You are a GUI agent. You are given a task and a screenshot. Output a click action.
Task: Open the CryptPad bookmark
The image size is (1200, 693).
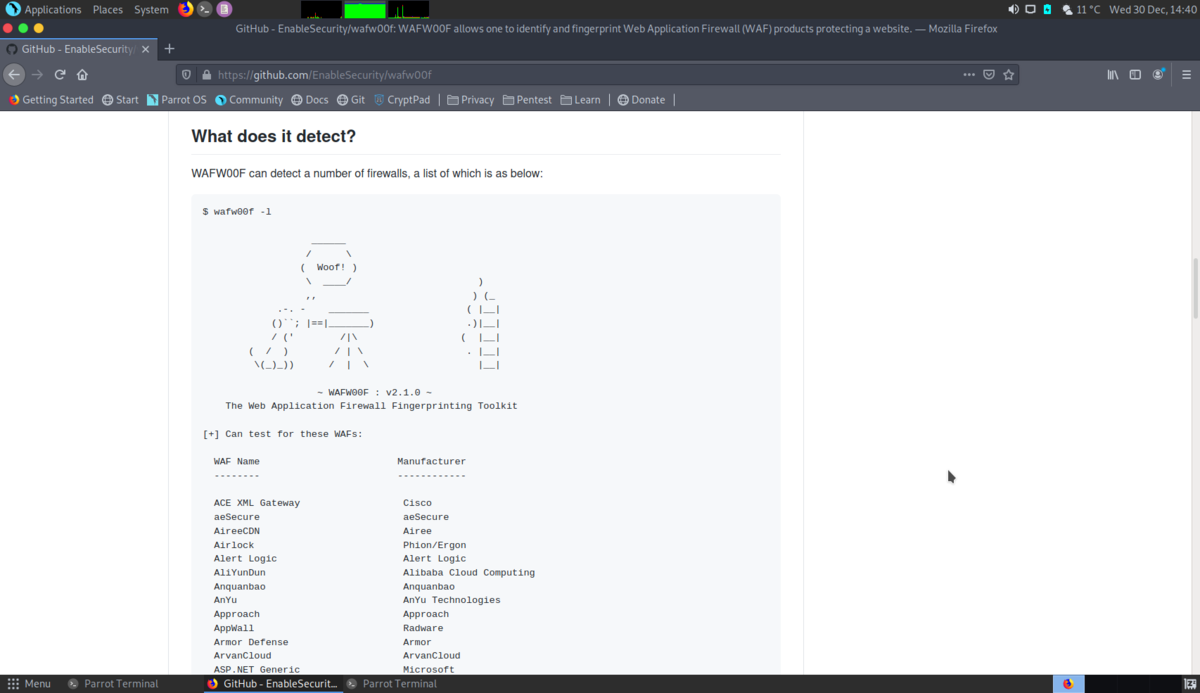tap(402, 100)
